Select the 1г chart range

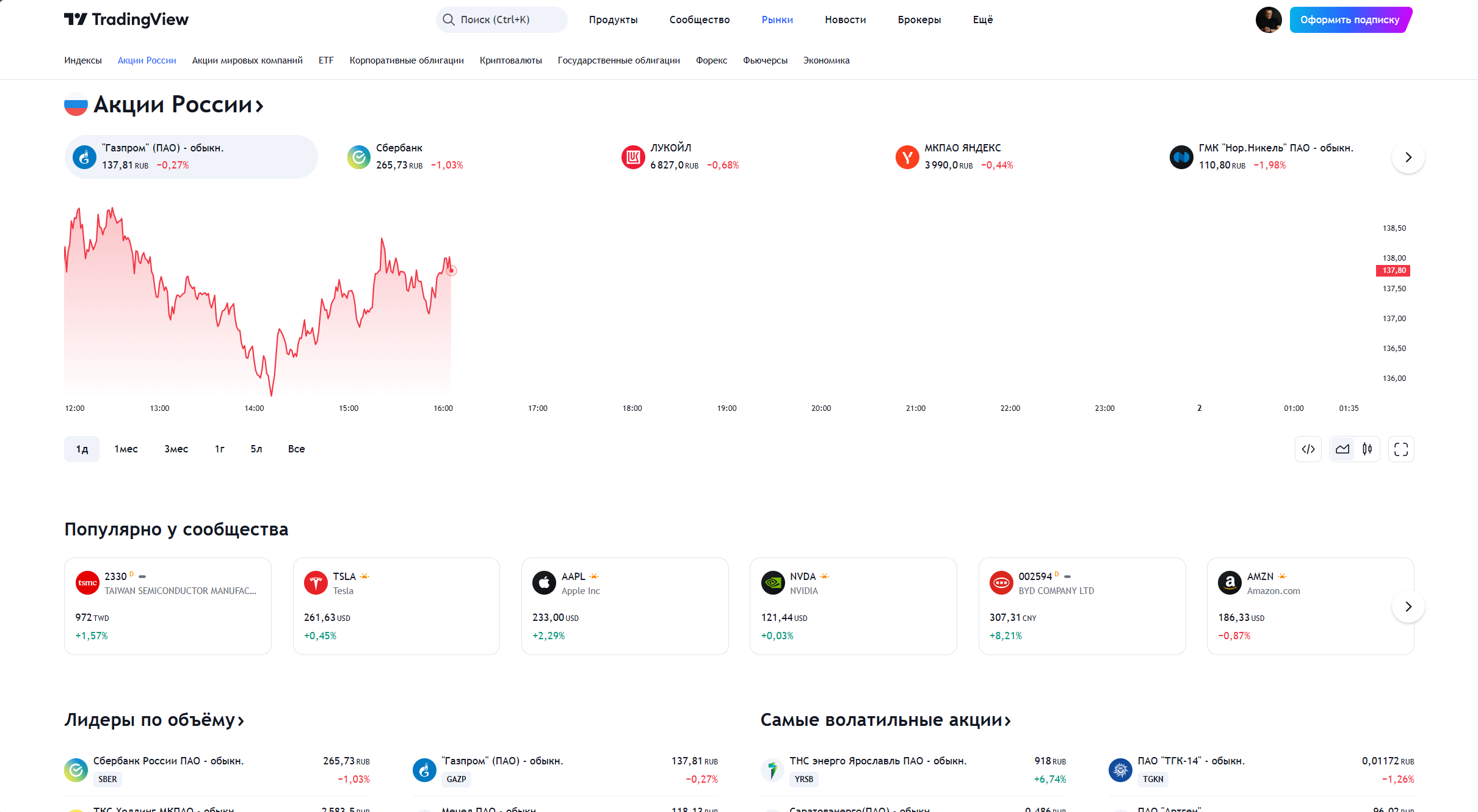click(220, 449)
